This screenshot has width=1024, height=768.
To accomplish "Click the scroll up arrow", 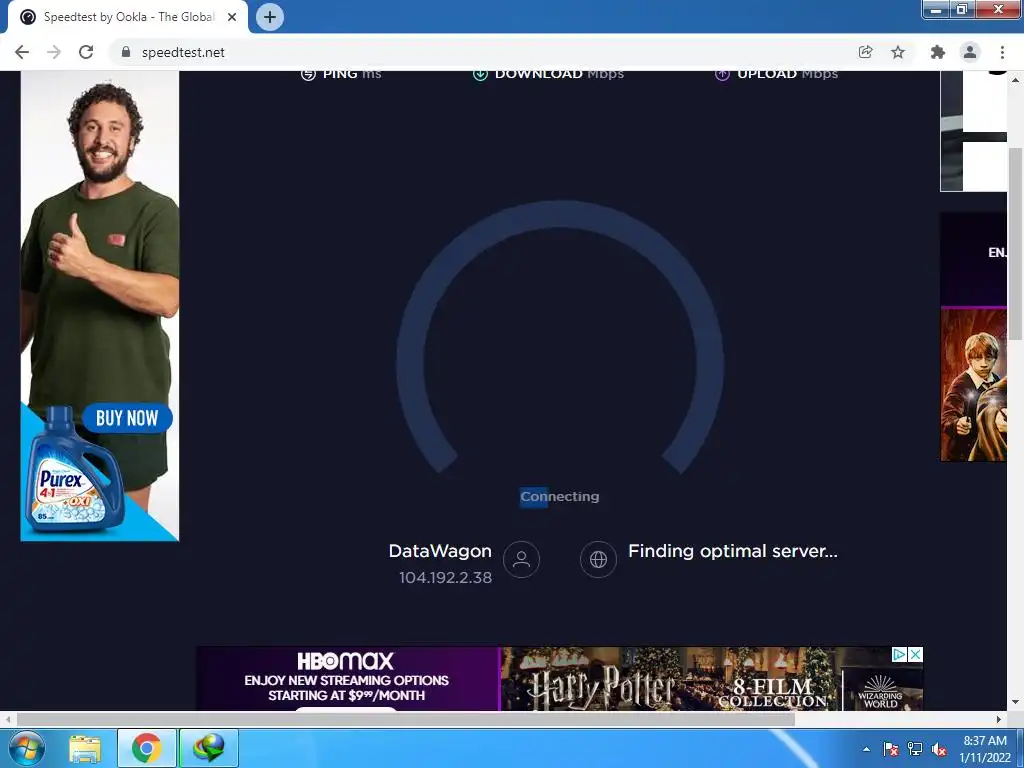I will coord(1015,80).
